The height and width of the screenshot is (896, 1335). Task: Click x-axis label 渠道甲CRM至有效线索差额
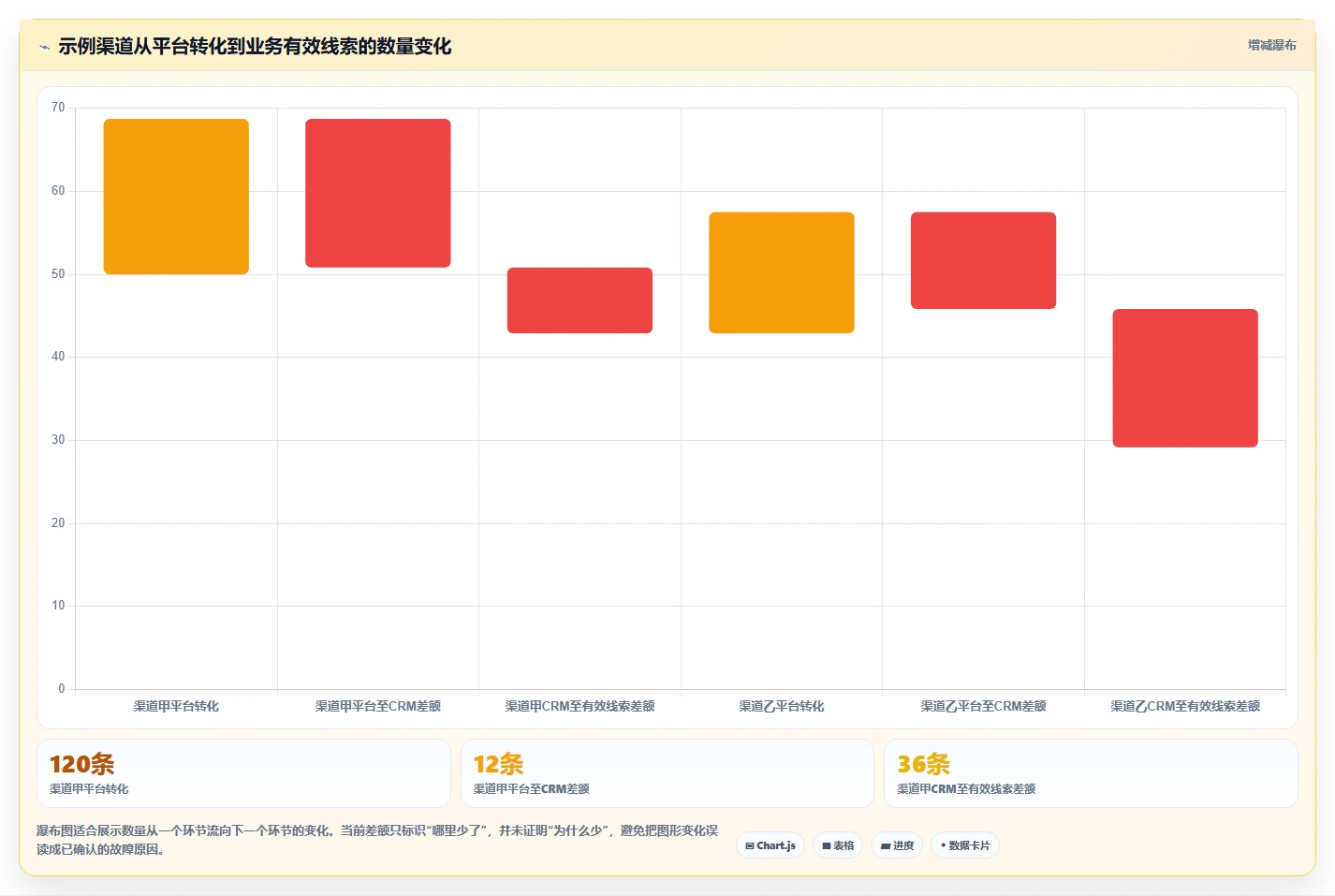click(x=579, y=706)
